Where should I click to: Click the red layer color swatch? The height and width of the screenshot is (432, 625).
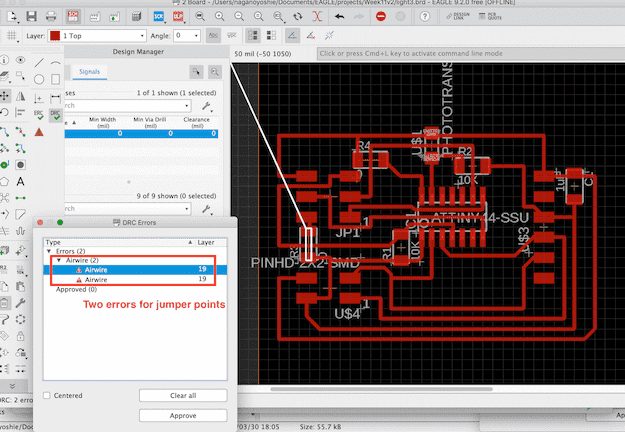[x=54, y=35]
